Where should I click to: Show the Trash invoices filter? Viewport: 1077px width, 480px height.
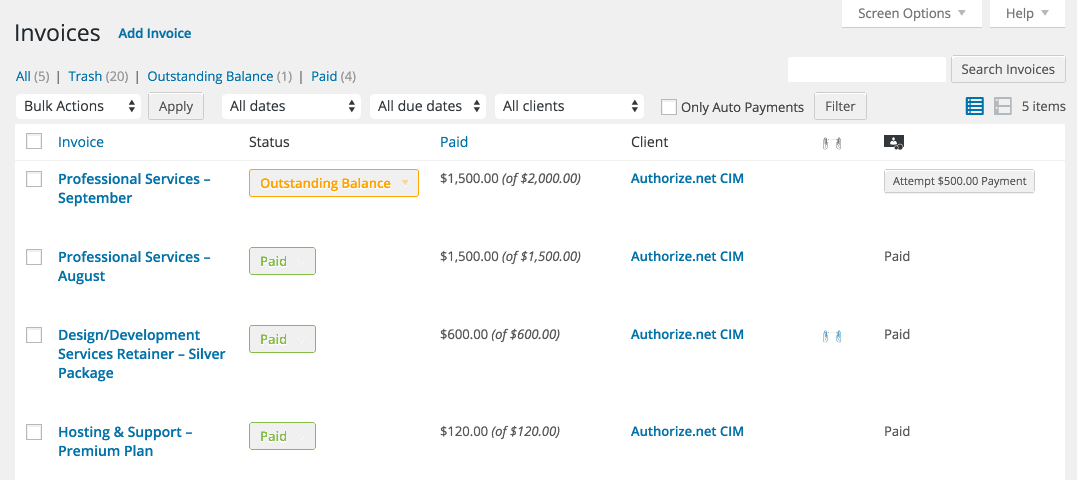(85, 76)
